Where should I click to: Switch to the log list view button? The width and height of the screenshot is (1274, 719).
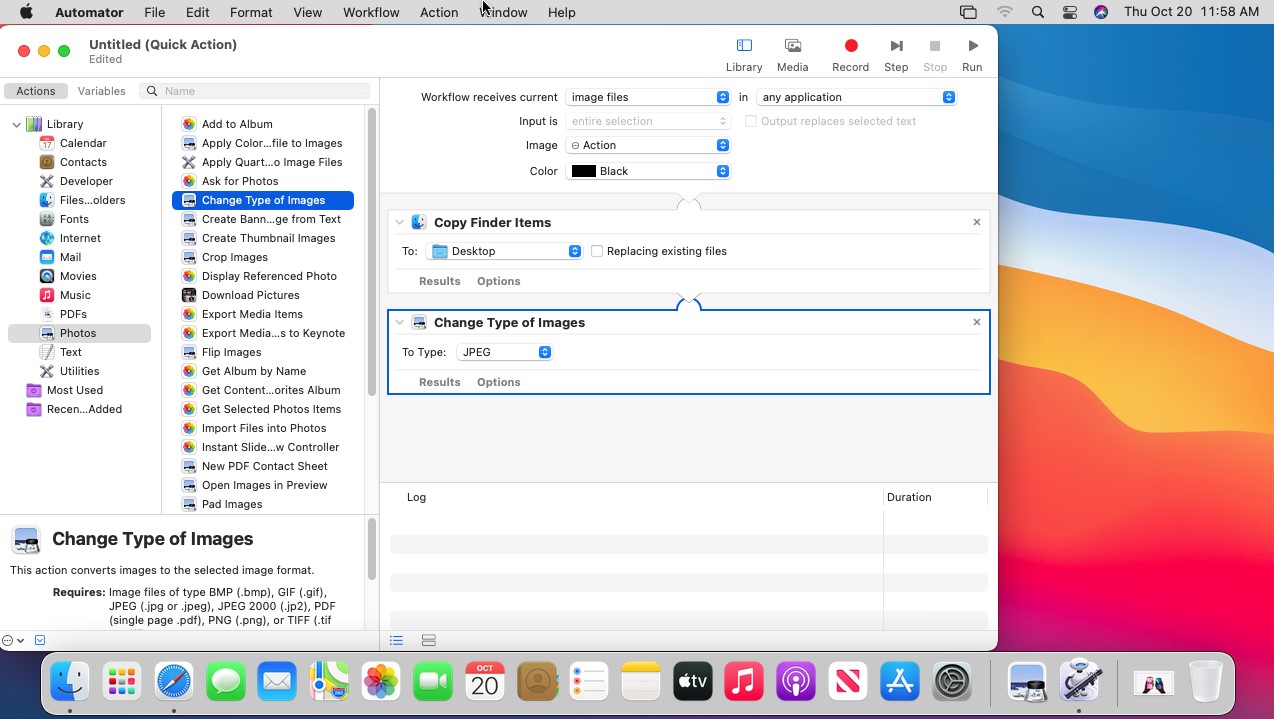click(x=396, y=640)
